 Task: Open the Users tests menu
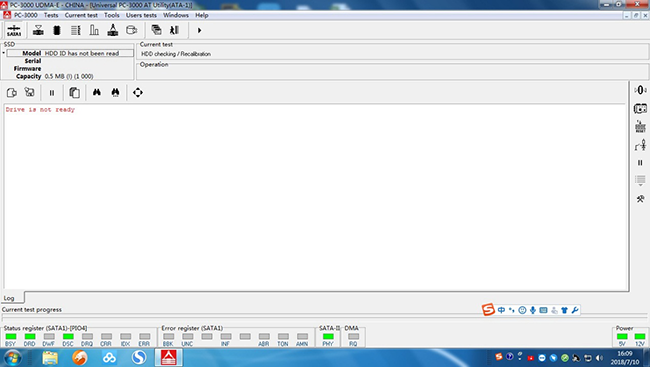pyautogui.click(x=141, y=15)
